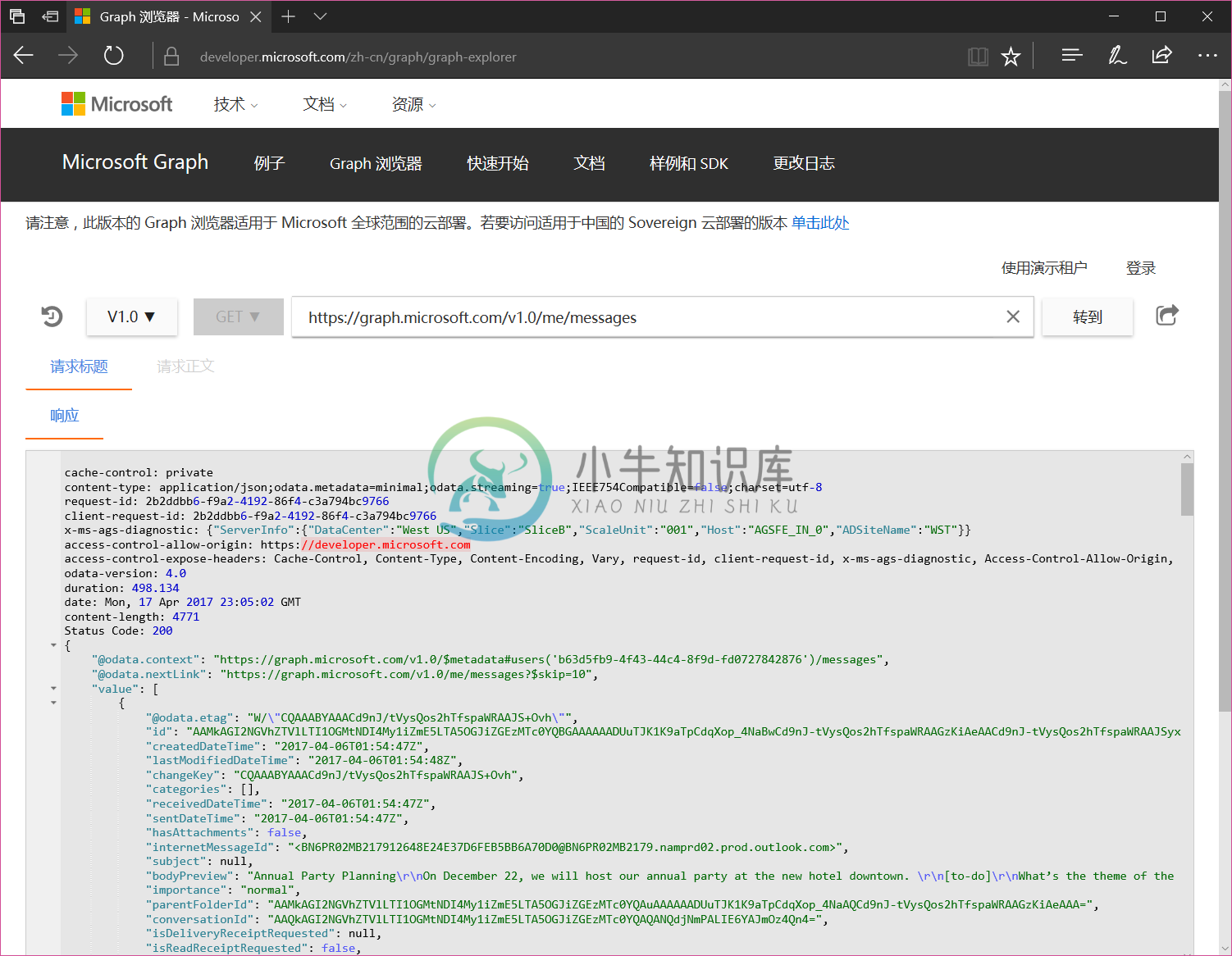Close the Graph browser tab
Screen dimensions: 1232x956
tap(256, 16)
